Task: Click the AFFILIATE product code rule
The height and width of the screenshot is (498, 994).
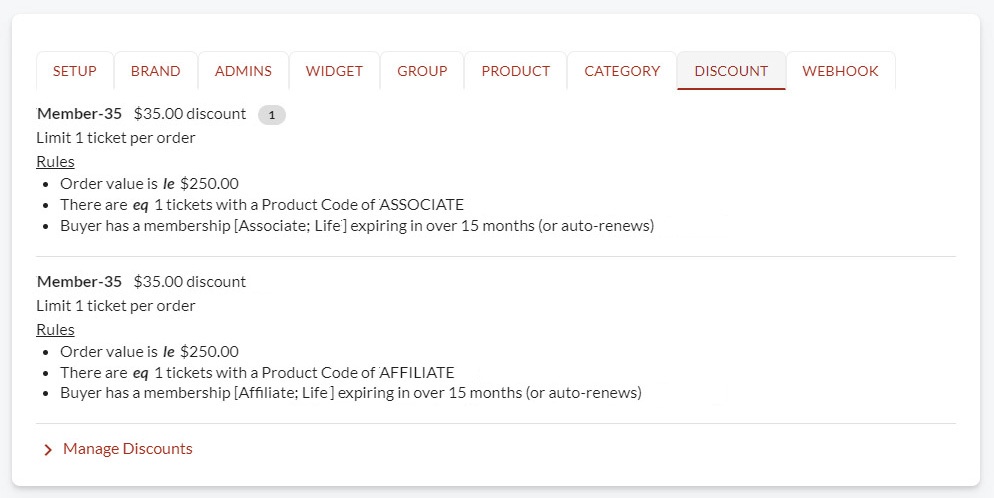Action: (257, 373)
